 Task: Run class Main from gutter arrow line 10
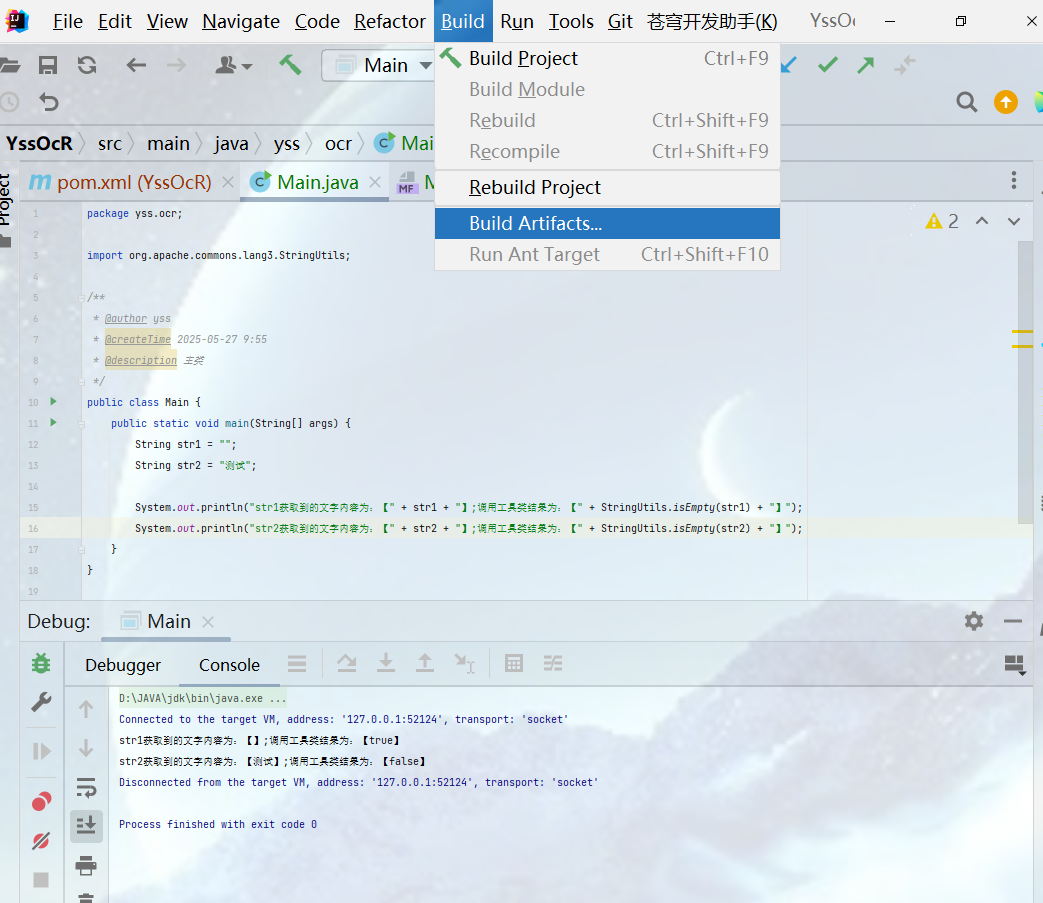54,402
